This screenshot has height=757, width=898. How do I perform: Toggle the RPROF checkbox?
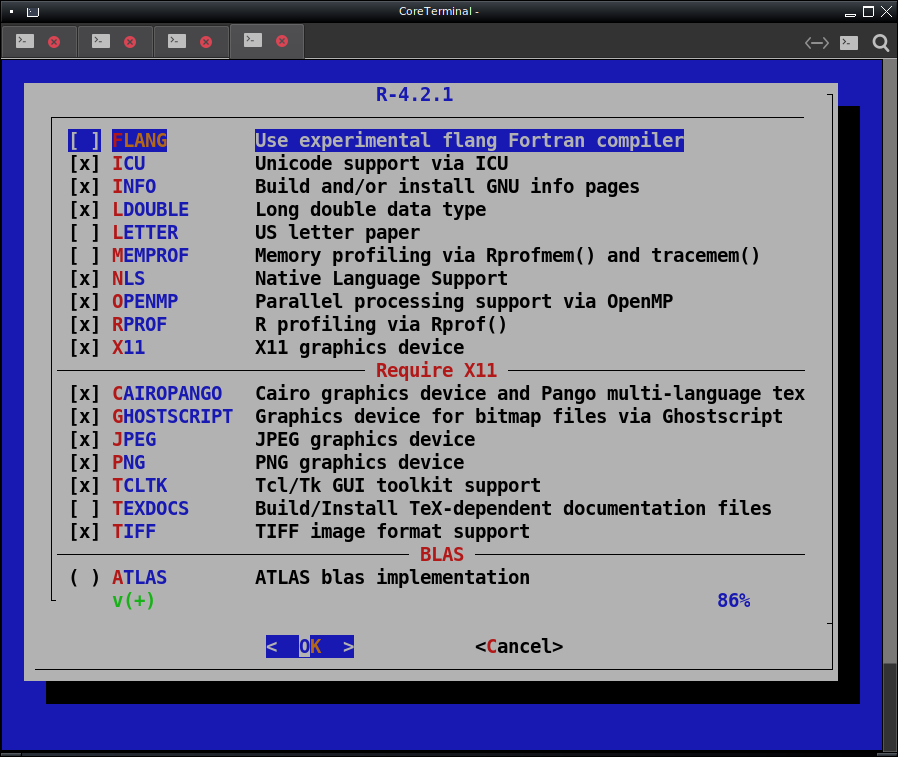tap(84, 325)
